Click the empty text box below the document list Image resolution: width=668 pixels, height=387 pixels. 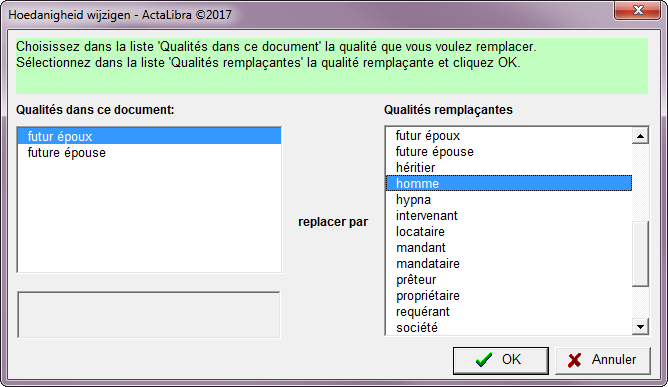click(x=149, y=315)
